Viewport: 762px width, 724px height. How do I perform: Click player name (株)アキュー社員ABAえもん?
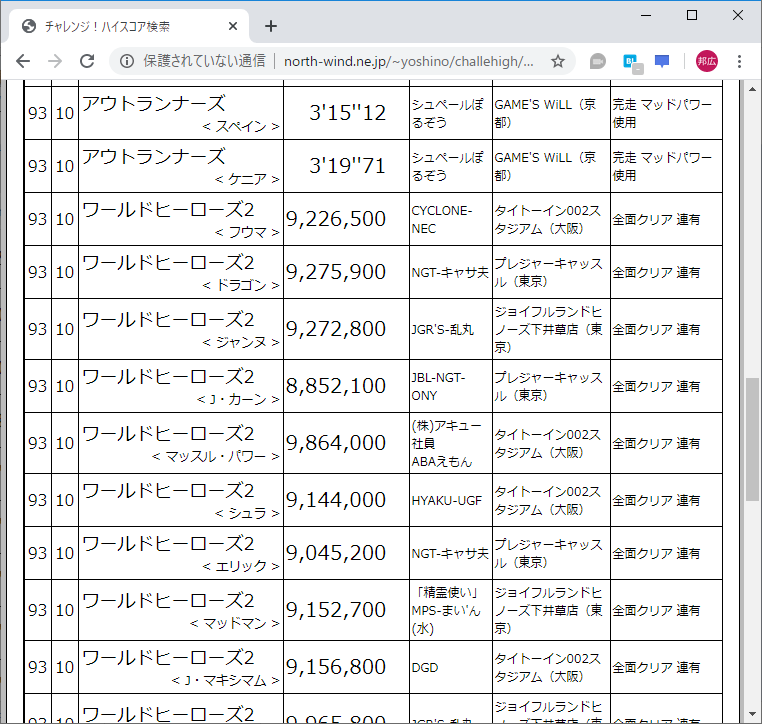[446, 444]
